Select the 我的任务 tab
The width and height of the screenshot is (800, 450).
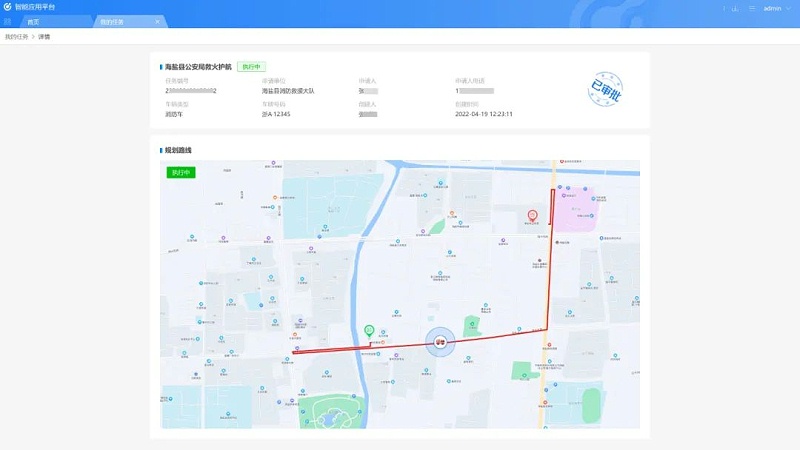point(112,21)
